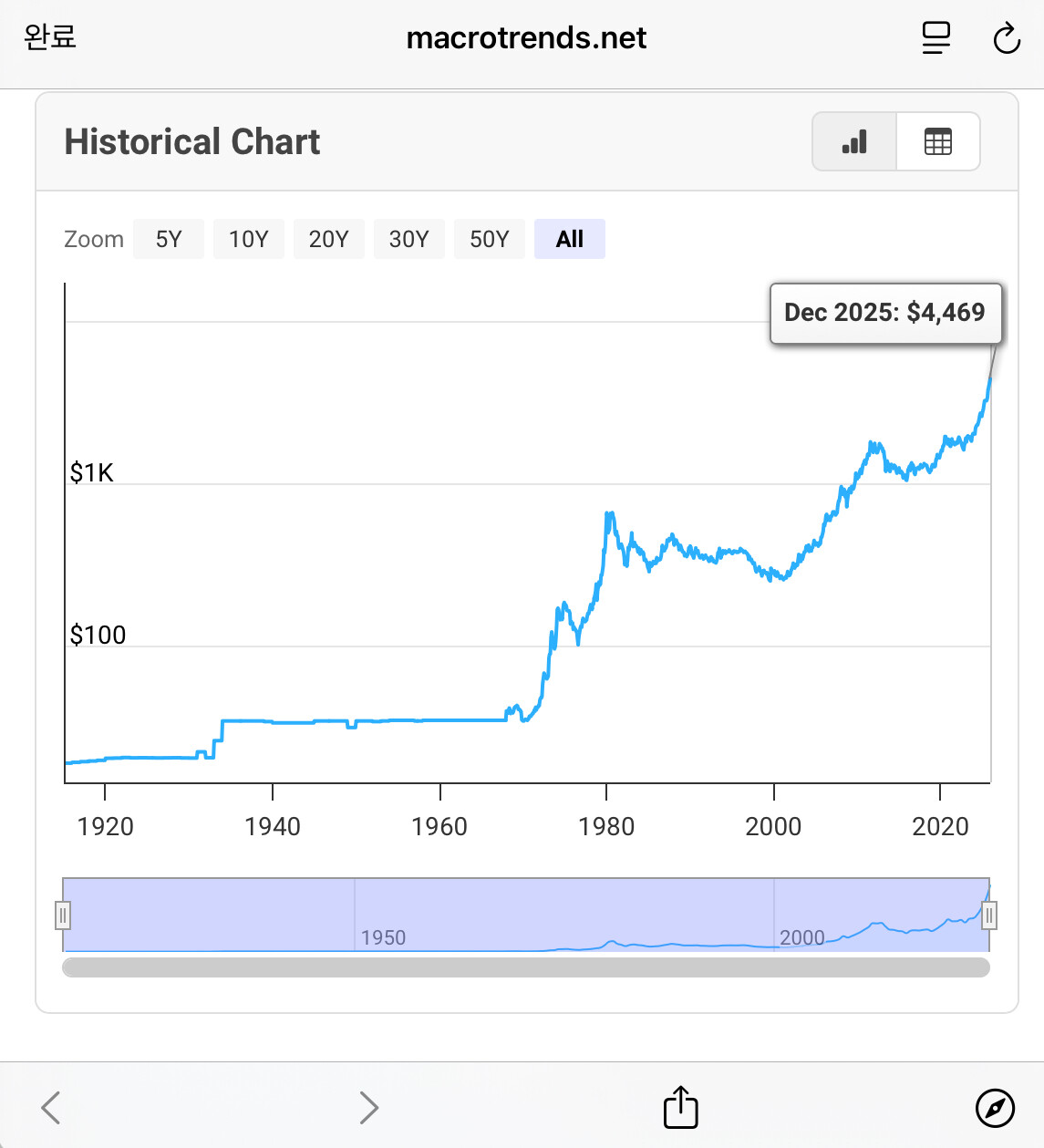This screenshot has width=1044, height=1148.
Task: Open page in Safari compass icon
Action: (x=994, y=1107)
